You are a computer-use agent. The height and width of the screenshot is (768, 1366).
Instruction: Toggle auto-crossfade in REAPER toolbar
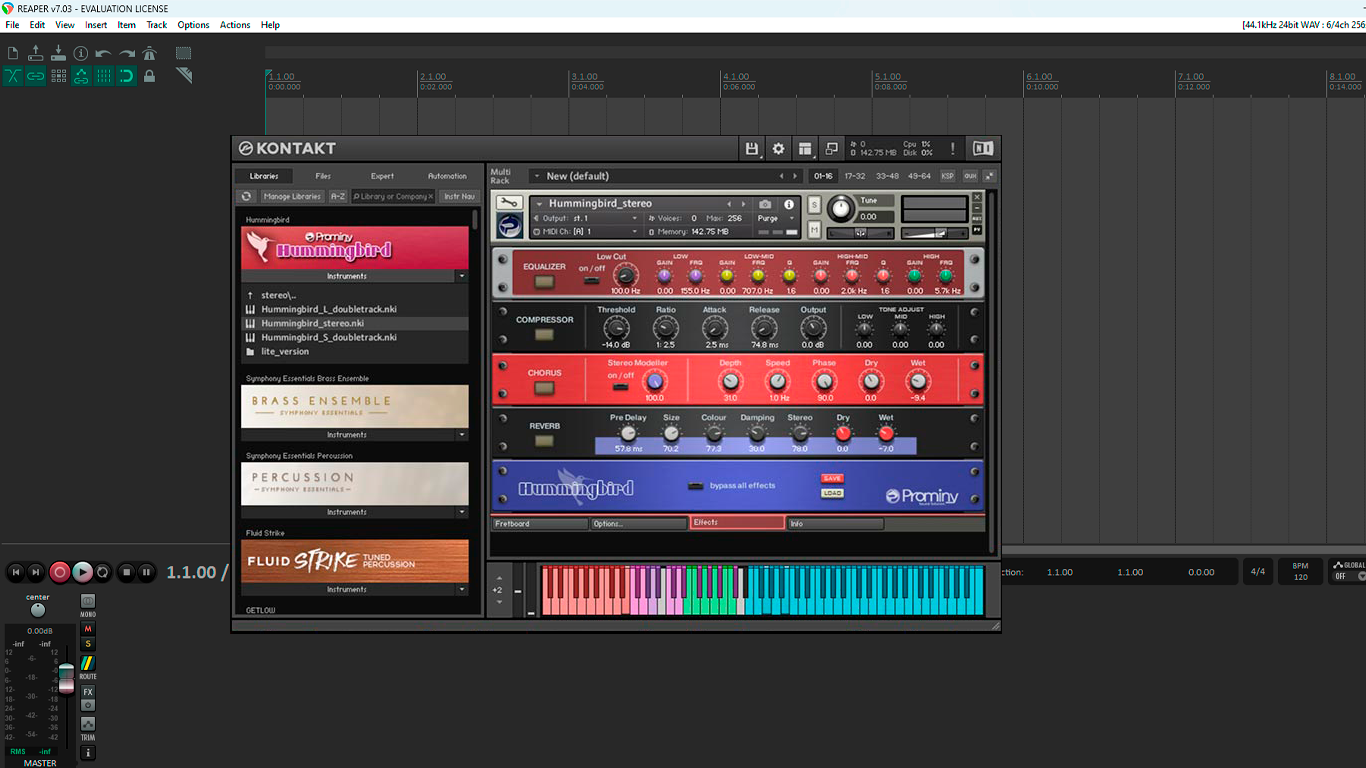point(13,76)
